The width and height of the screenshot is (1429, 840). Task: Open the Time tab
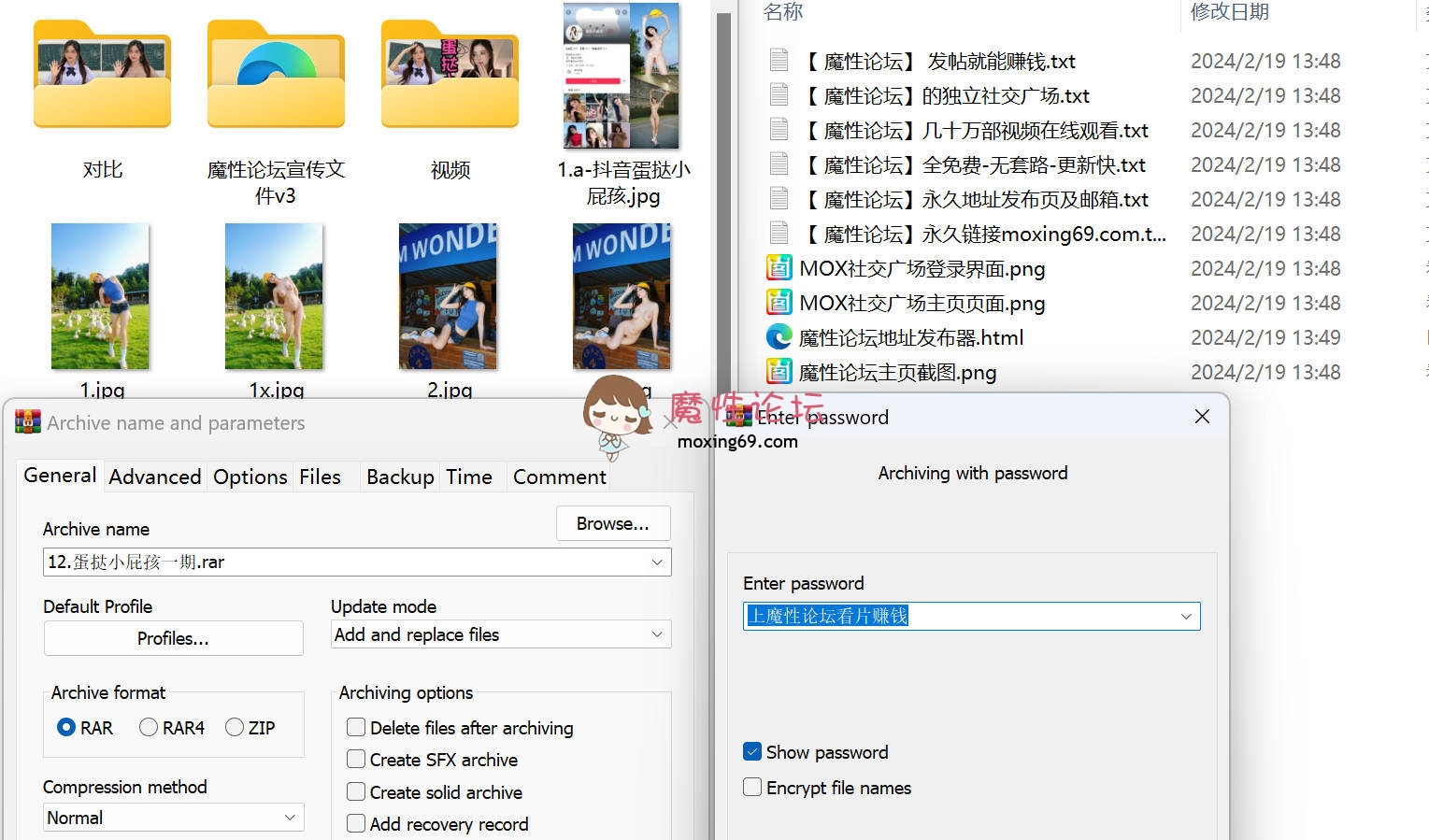pos(469,477)
